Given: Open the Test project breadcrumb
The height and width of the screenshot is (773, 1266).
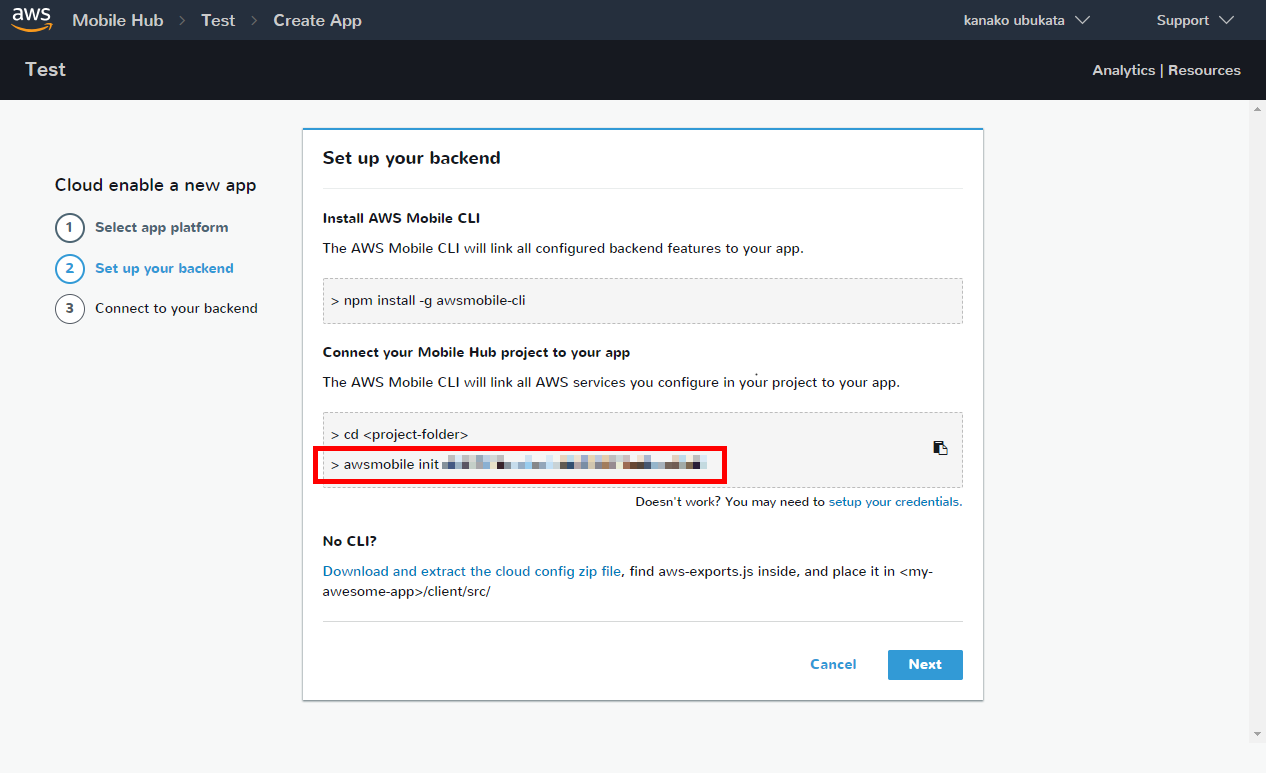Looking at the screenshot, I should pyautogui.click(x=218, y=20).
